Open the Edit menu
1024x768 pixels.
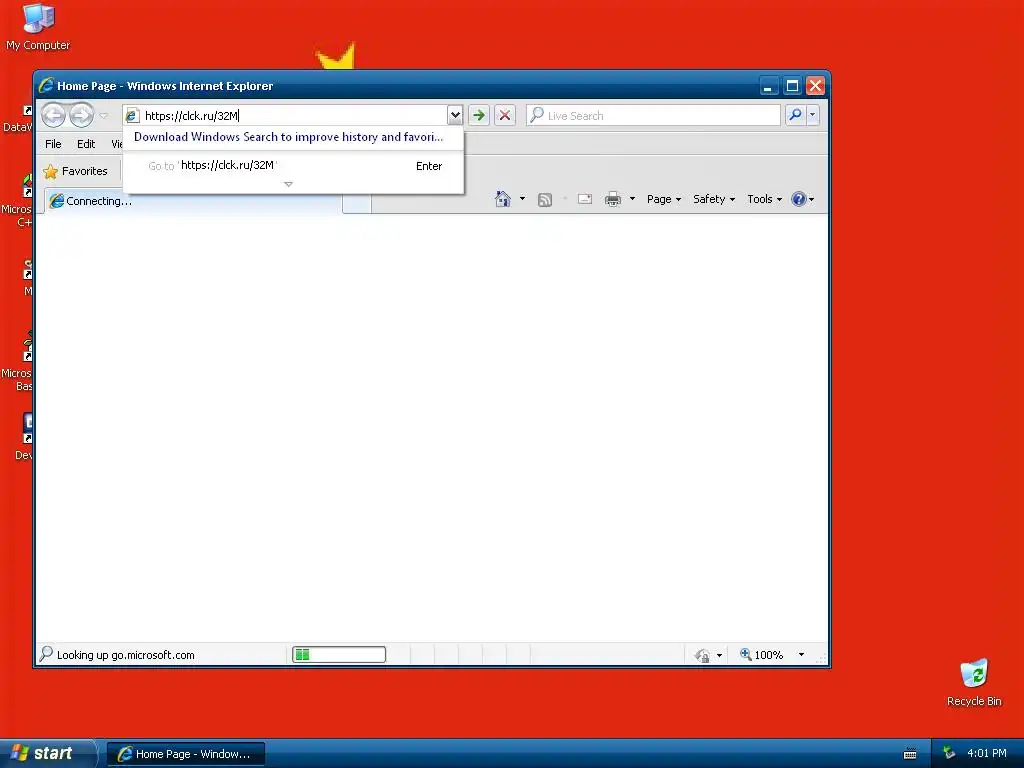[x=86, y=144]
